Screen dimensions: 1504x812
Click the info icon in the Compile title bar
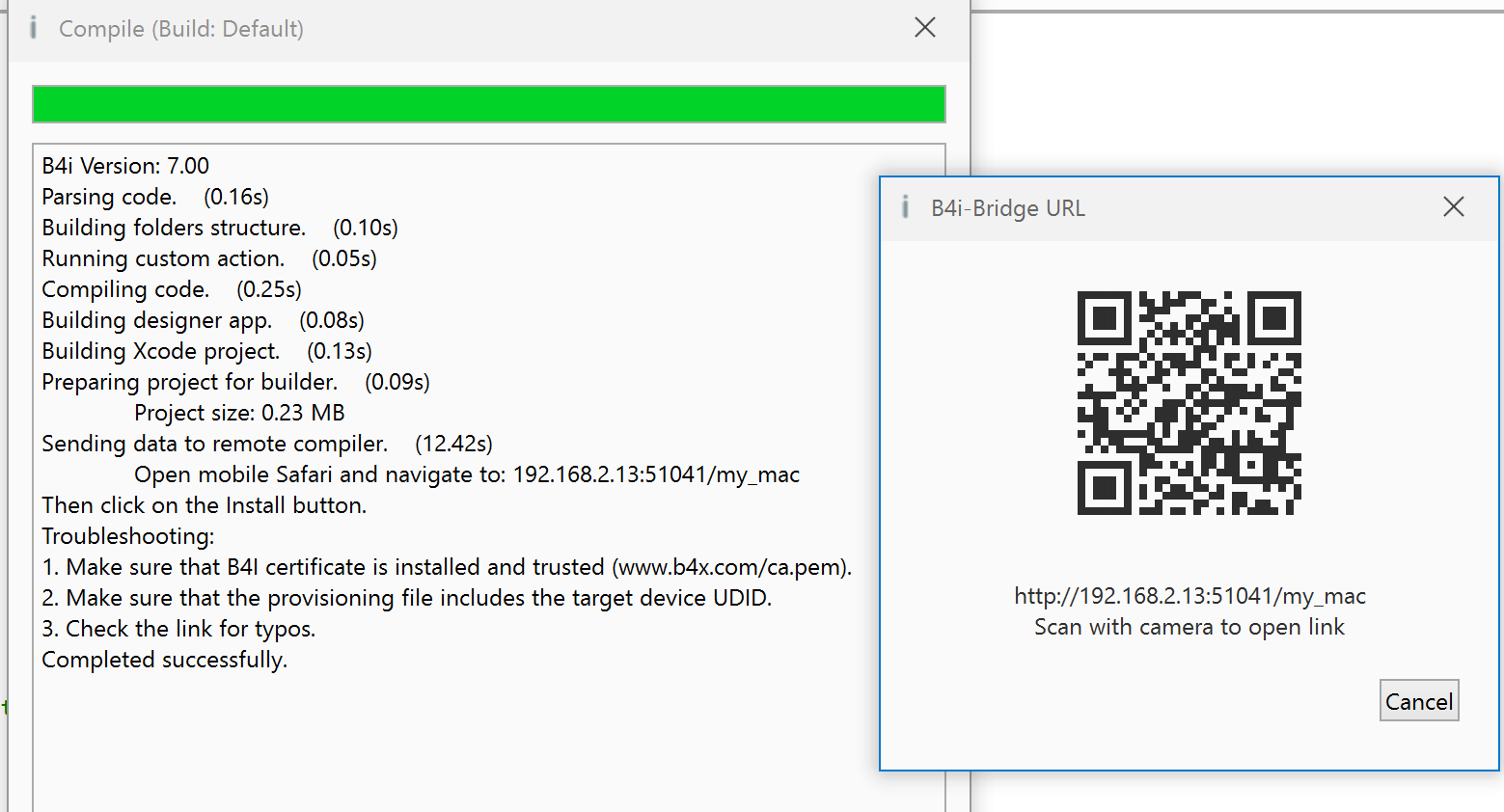tap(34, 28)
